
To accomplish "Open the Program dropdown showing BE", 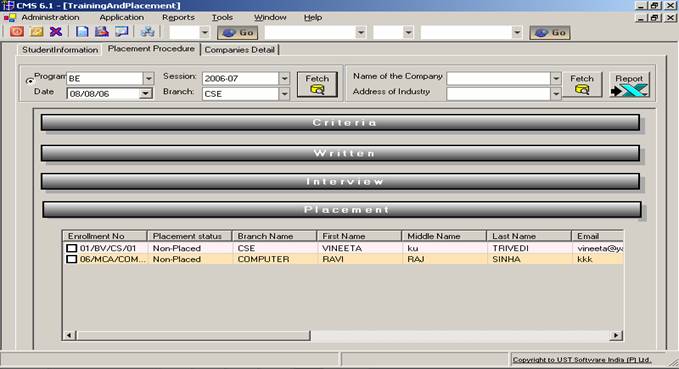I will (148, 78).
